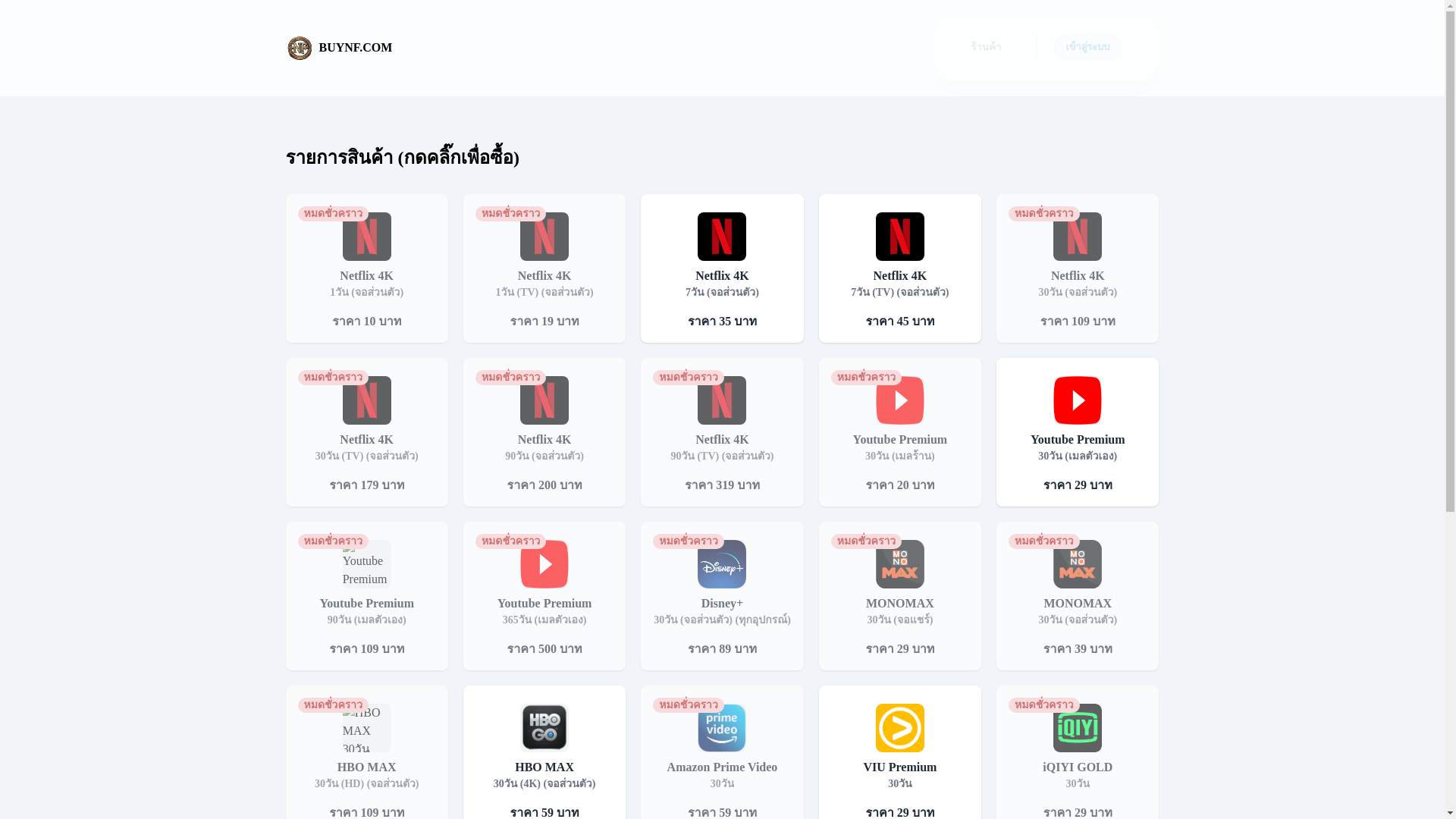Click the "ราคา 200 บาท" price text
Viewport: 1456px width, 819px height.
tap(544, 485)
